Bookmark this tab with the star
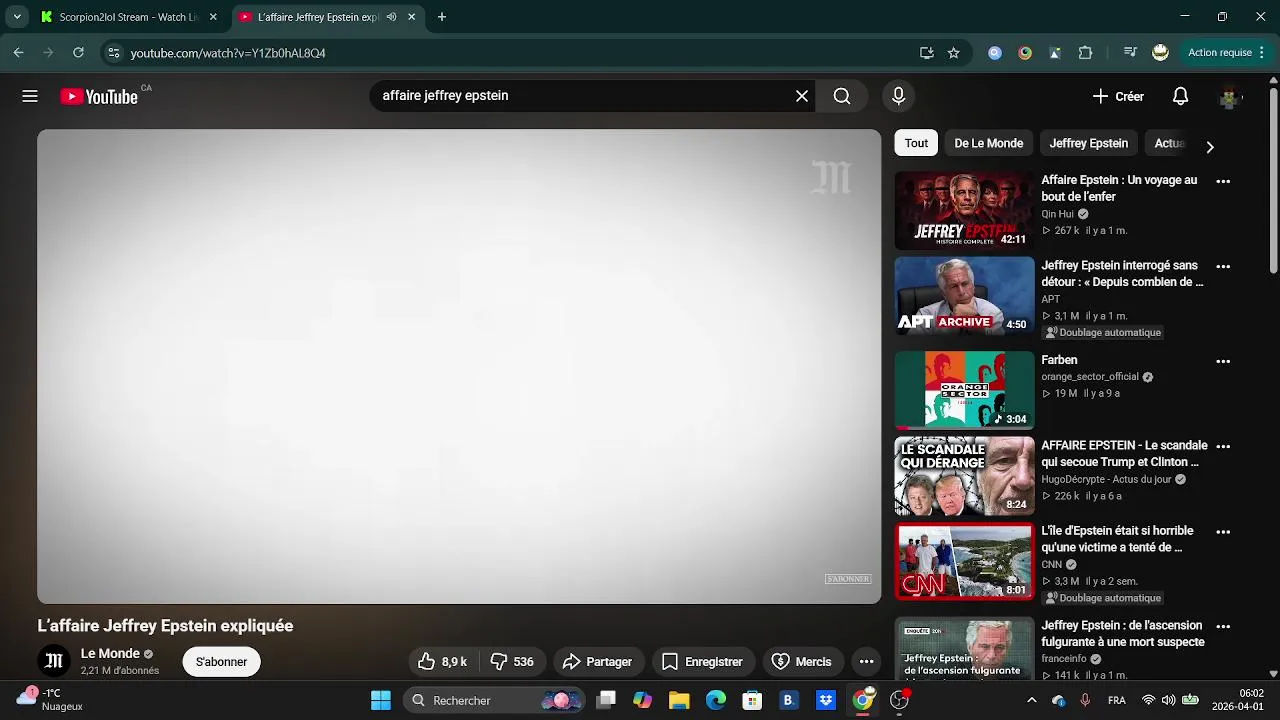This screenshot has height=720, width=1280. (x=953, y=53)
